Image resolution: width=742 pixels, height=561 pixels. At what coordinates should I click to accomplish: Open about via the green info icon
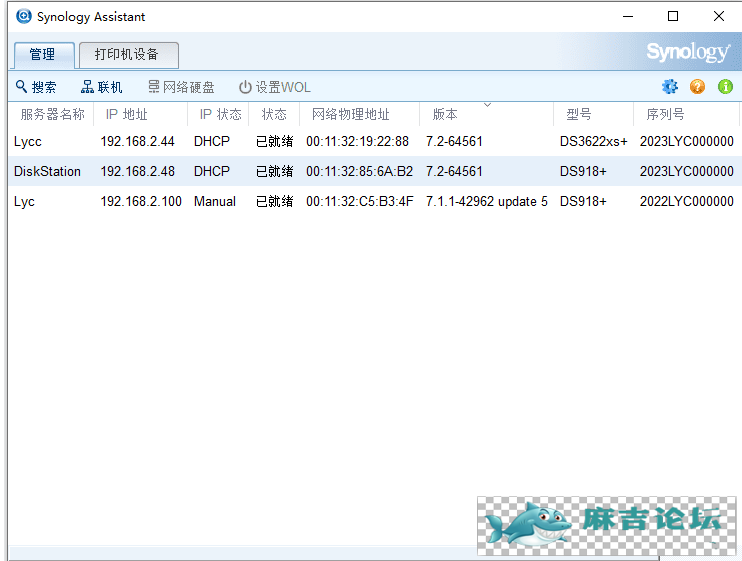[725, 87]
